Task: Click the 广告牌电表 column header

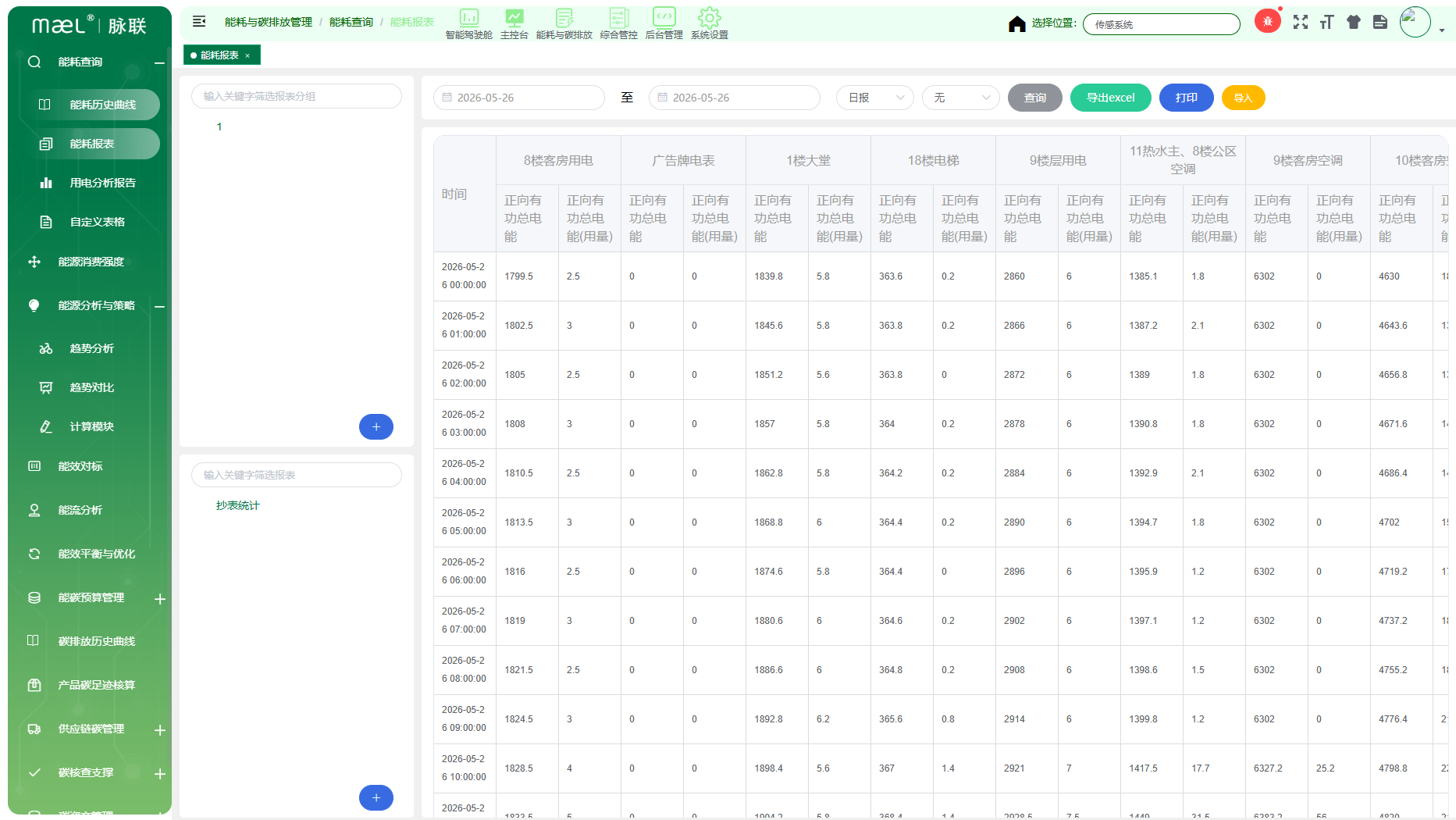Action: coord(683,160)
